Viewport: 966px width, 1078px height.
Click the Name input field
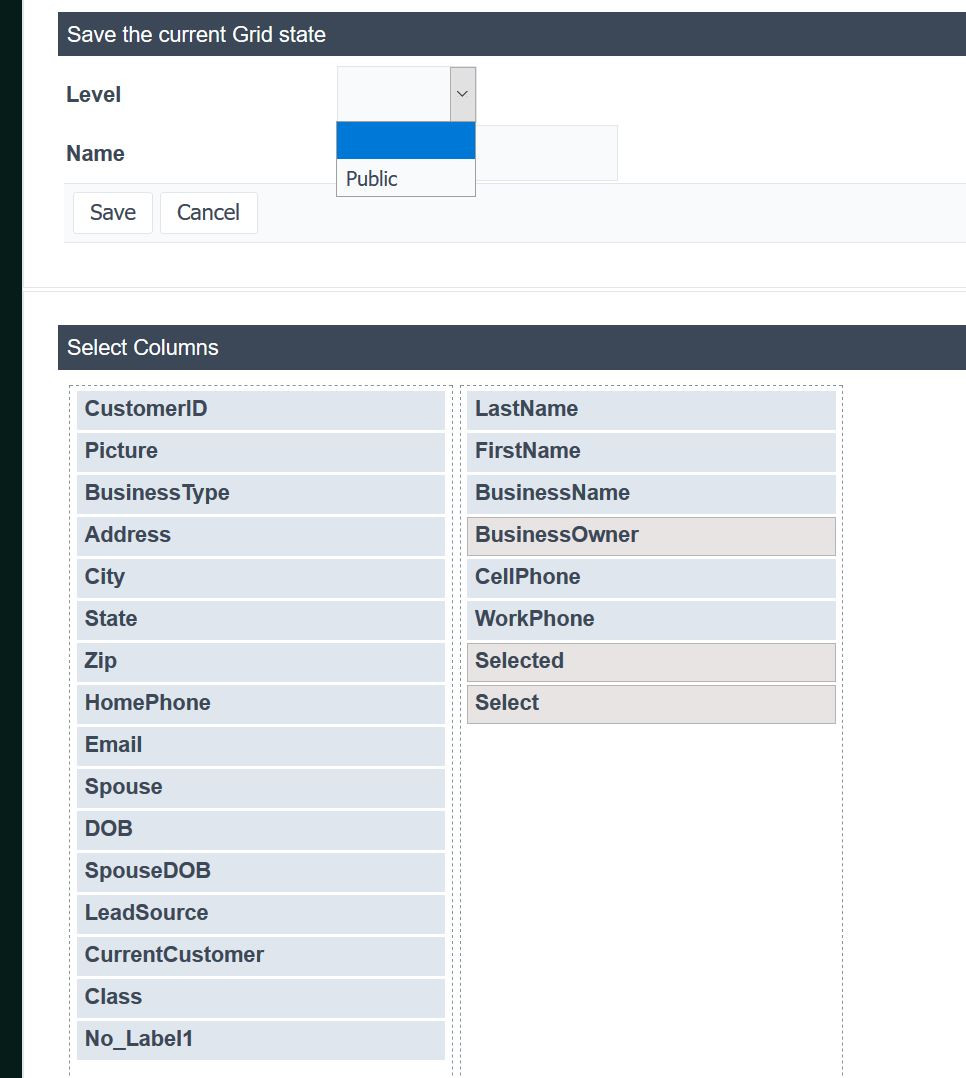pos(547,153)
